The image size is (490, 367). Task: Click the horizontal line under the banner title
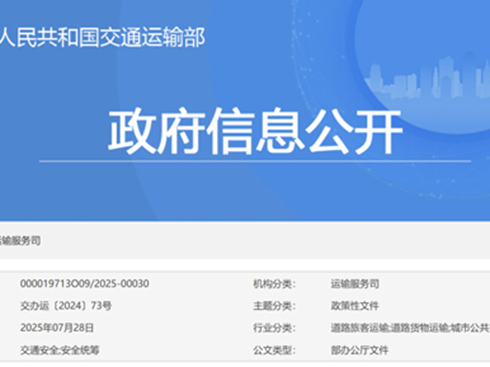255,161
